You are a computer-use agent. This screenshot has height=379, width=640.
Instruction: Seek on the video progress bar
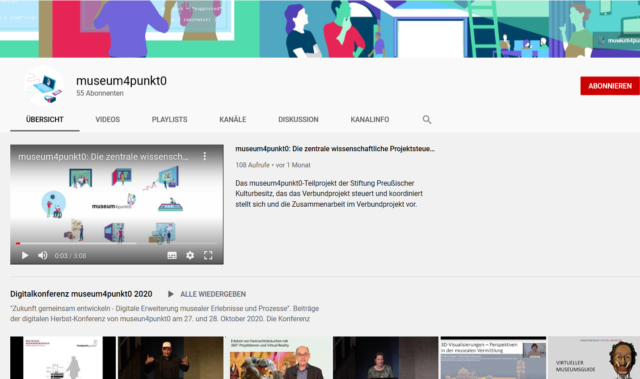pos(117,244)
